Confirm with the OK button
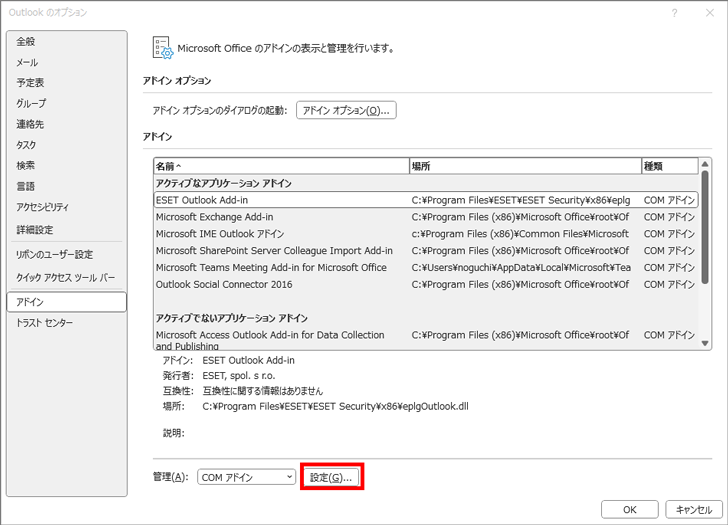Screen dimensions: 728x525 click(630, 510)
